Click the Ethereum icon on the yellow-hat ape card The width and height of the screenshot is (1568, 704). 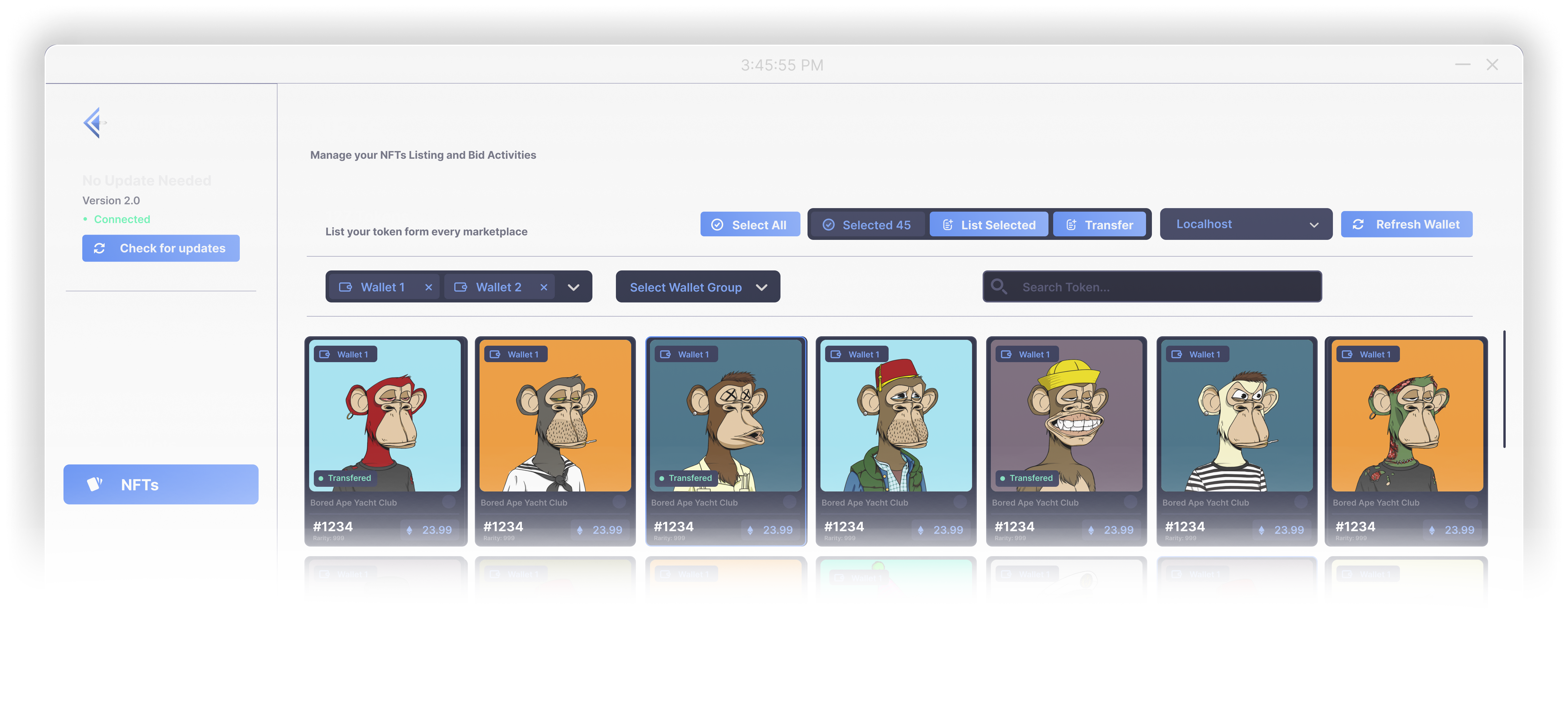tap(1091, 531)
